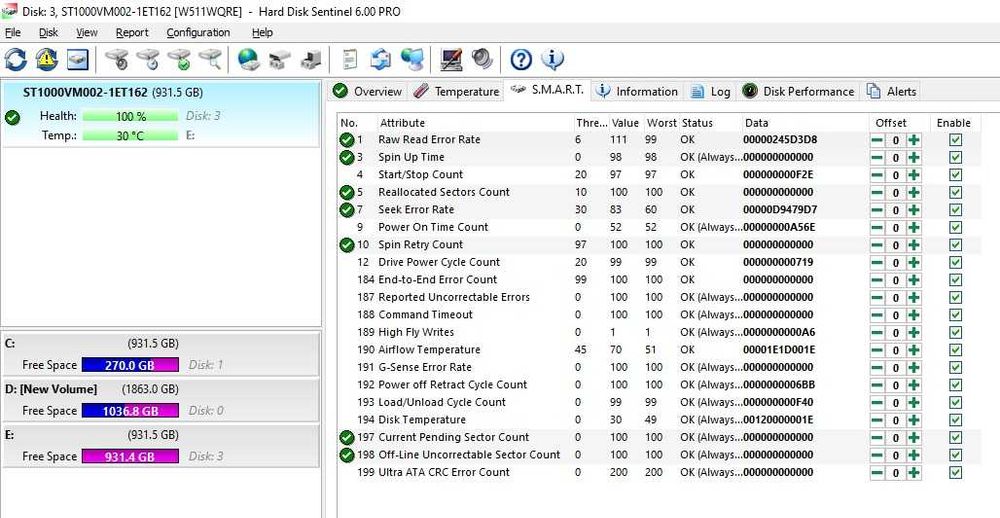
Task: Switch to the Temperature tab
Action: [x=455, y=91]
